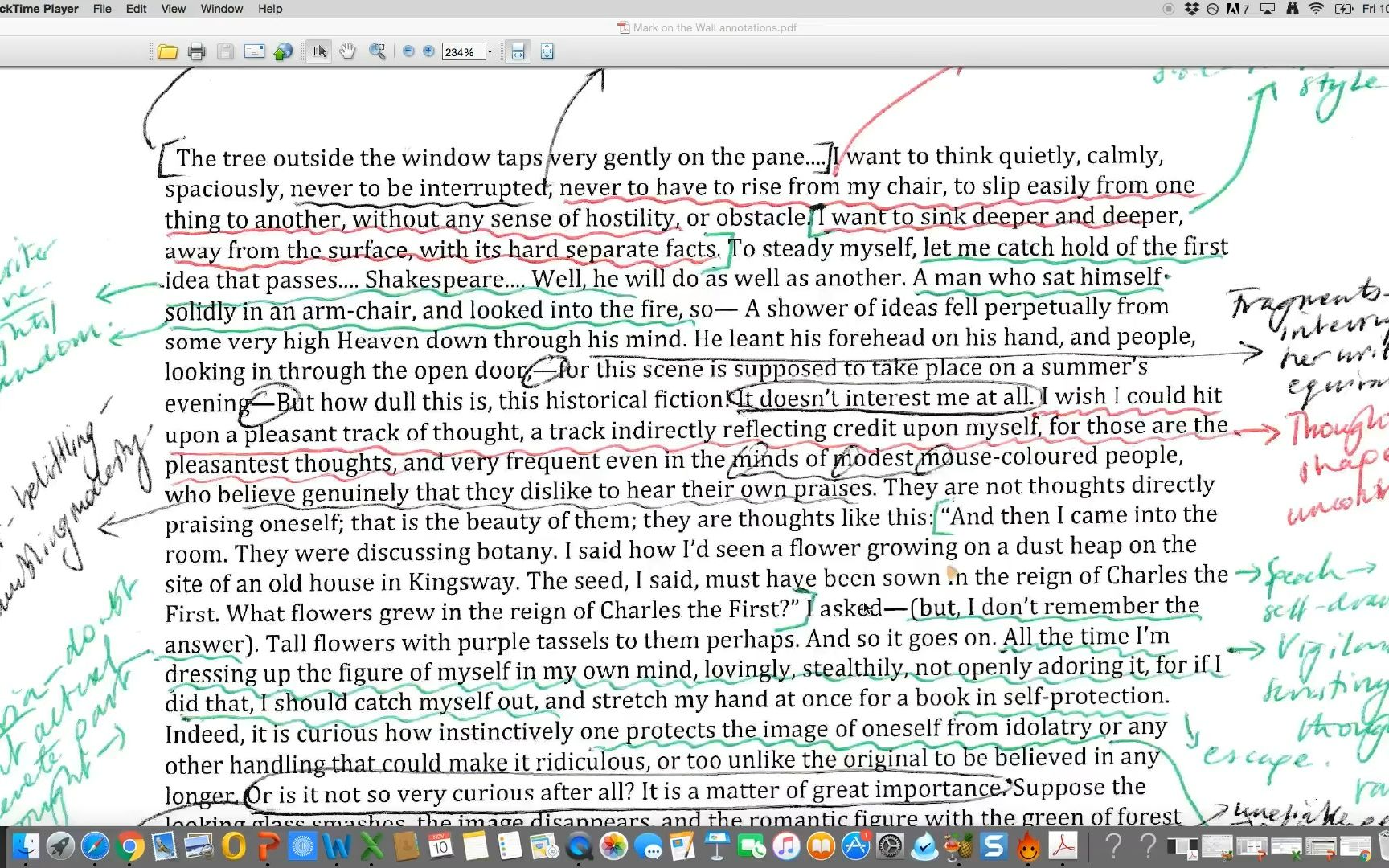Select the Marquee Zoom magnifier tool
This screenshot has width=1389, height=868.
pyautogui.click(x=377, y=52)
